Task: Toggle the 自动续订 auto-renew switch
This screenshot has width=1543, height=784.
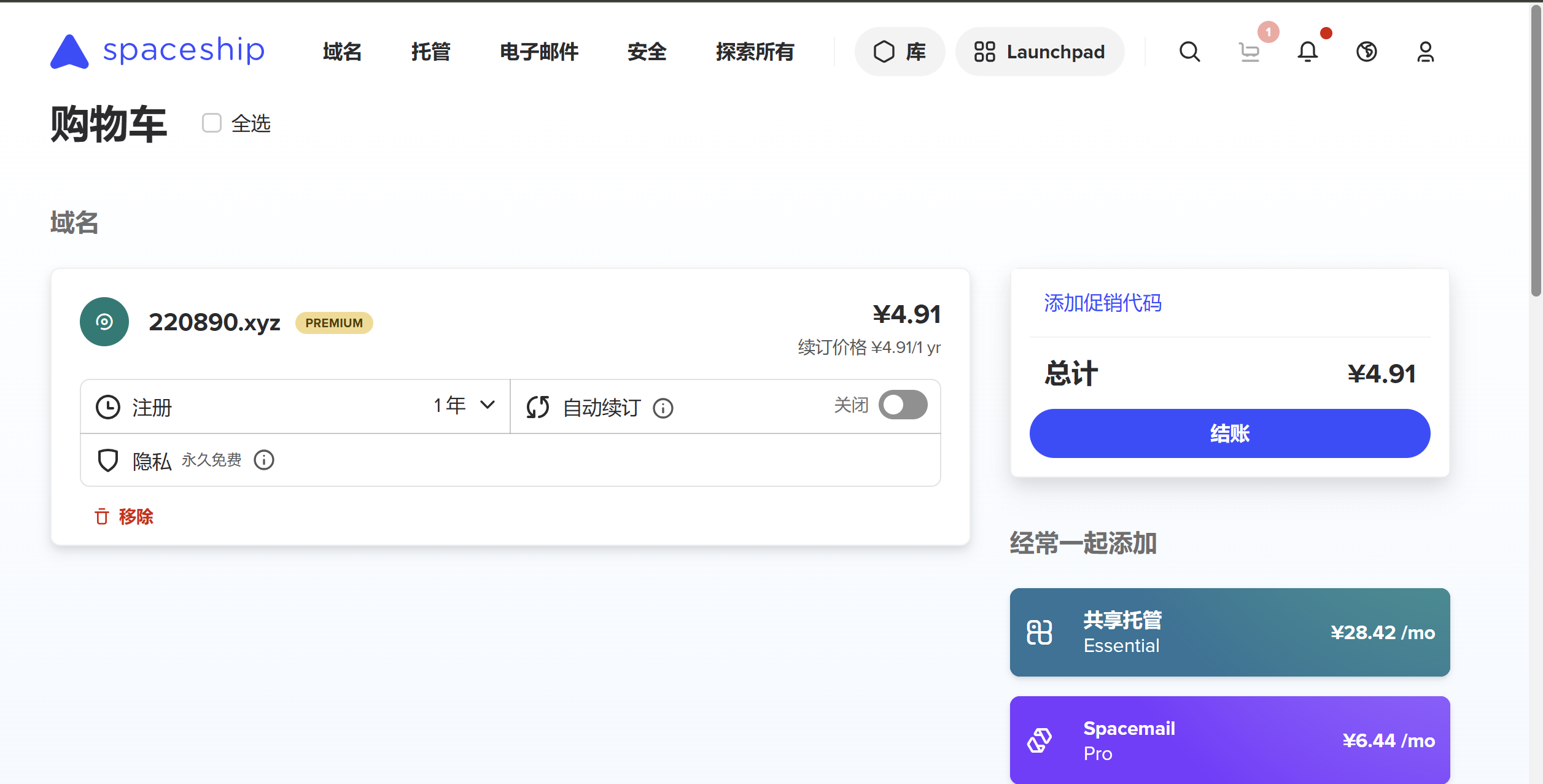Action: (x=903, y=405)
